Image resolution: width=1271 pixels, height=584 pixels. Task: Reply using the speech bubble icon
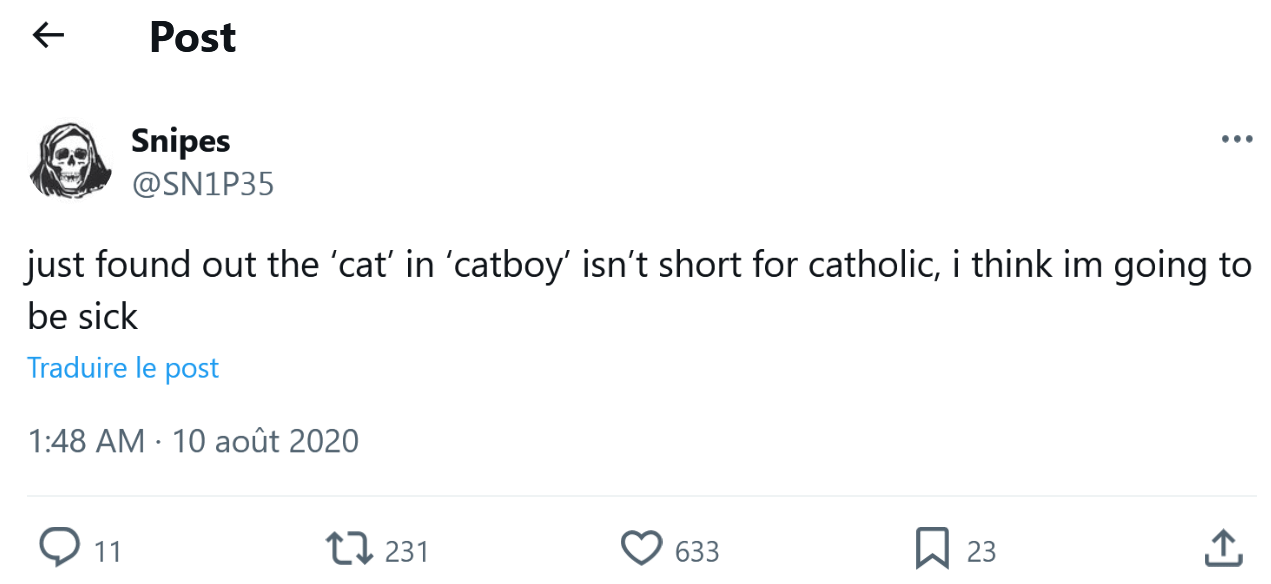tap(59, 548)
